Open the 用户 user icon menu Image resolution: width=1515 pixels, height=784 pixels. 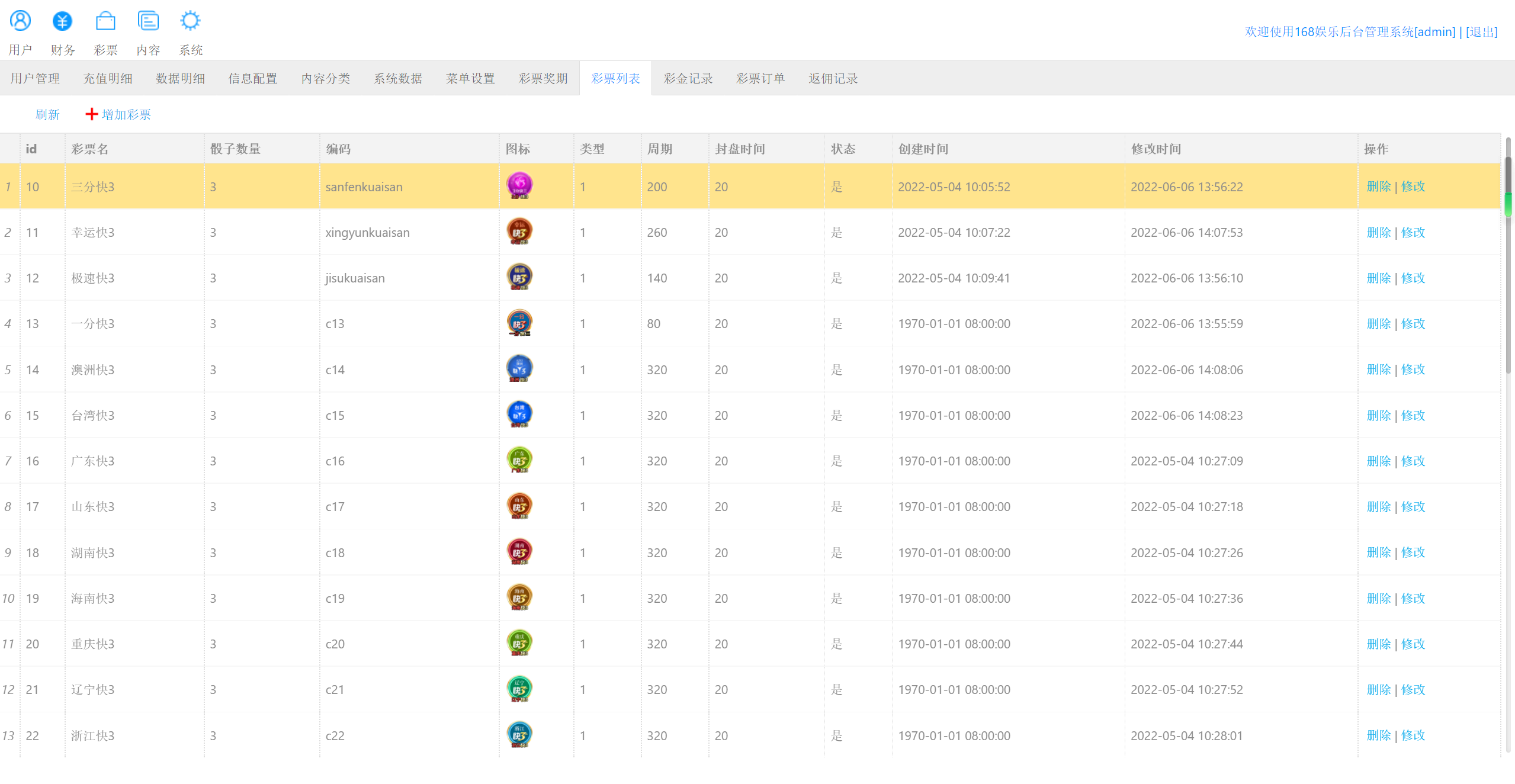pos(20,21)
